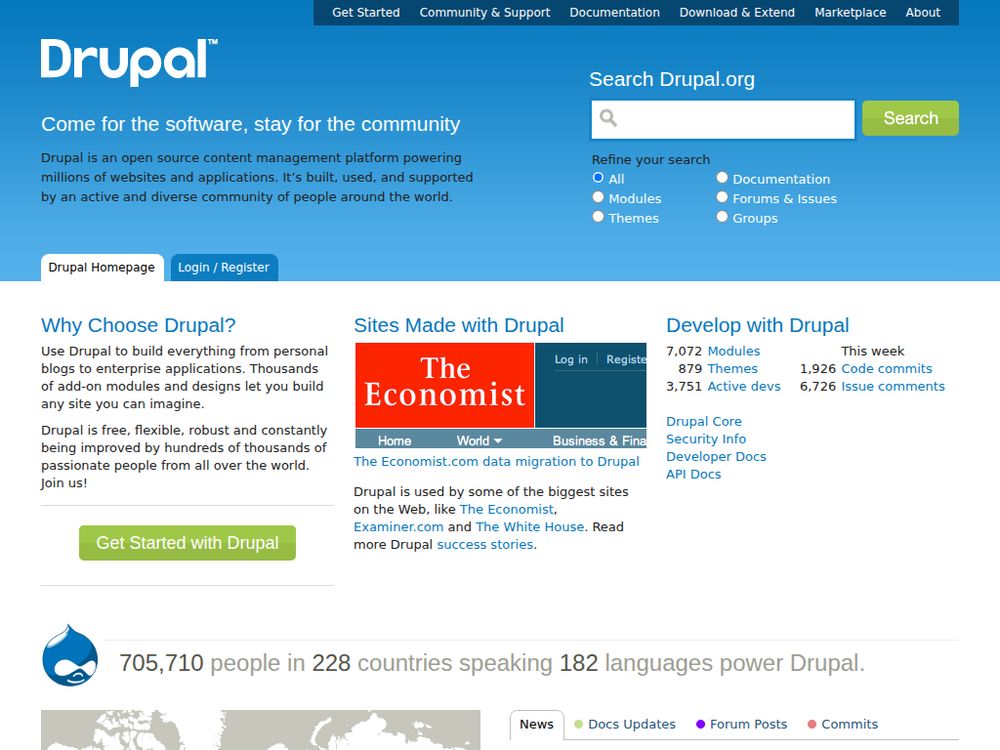Image resolution: width=1000 pixels, height=750 pixels.
Task: Open the Get Started menu
Action: click(366, 12)
